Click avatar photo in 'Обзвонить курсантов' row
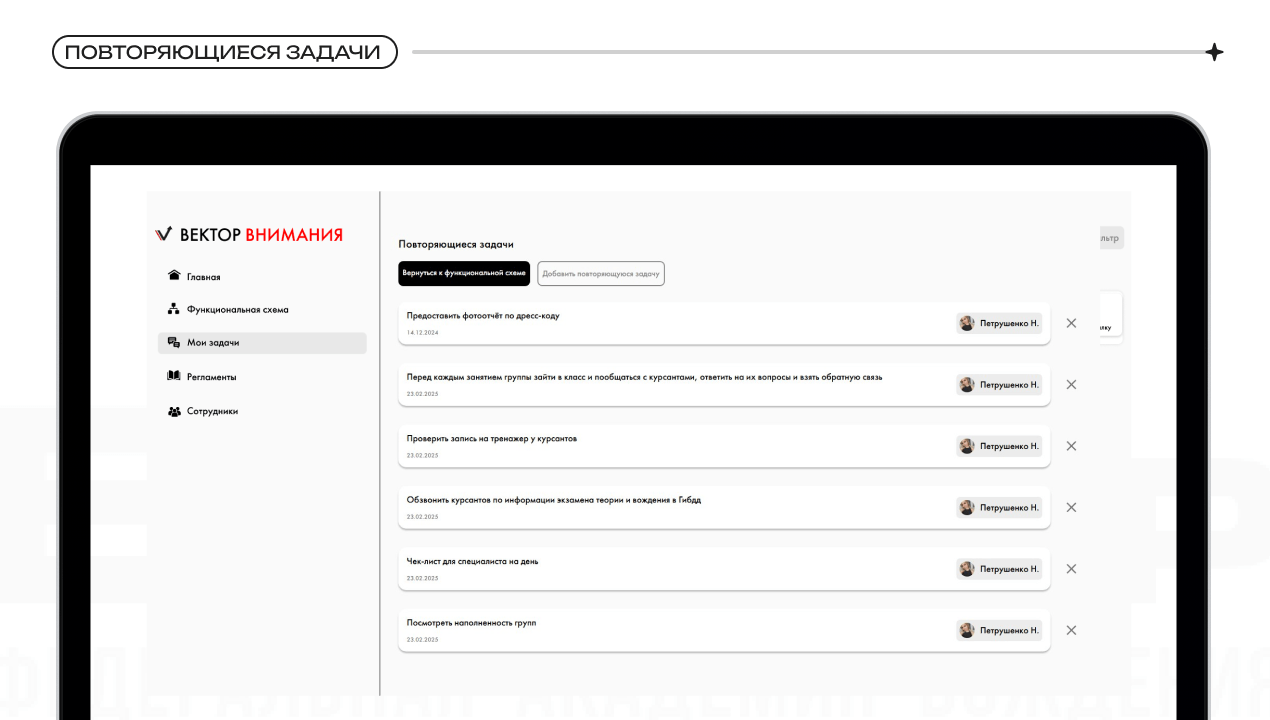 (967, 507)
